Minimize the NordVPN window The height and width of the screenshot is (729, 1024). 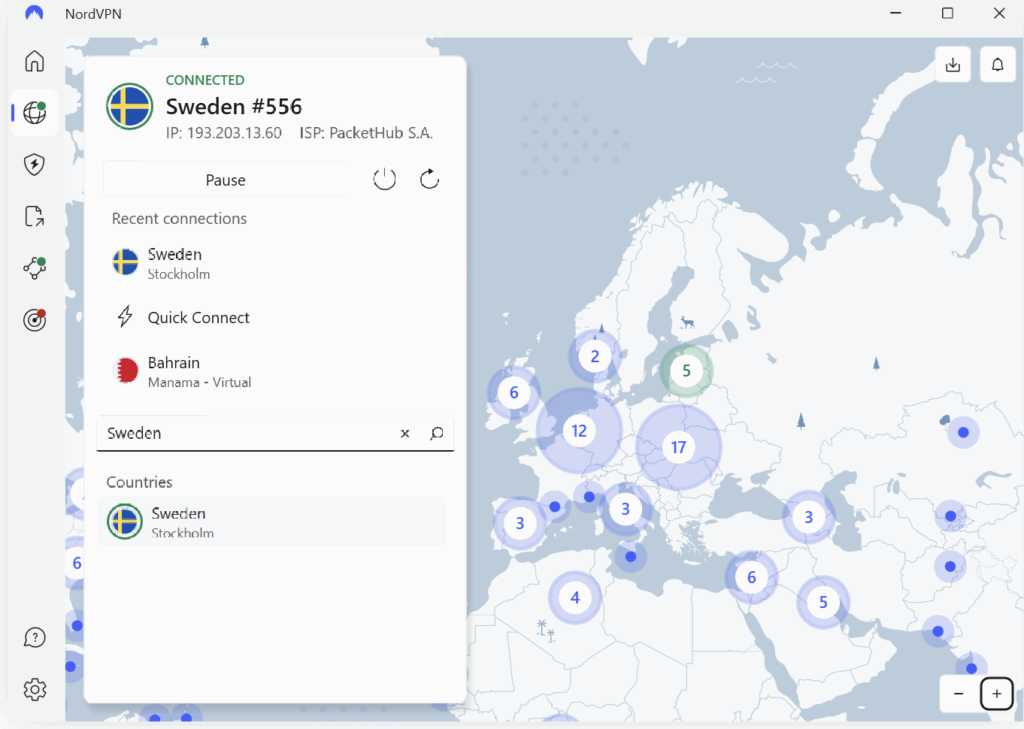tap(896, 13)
